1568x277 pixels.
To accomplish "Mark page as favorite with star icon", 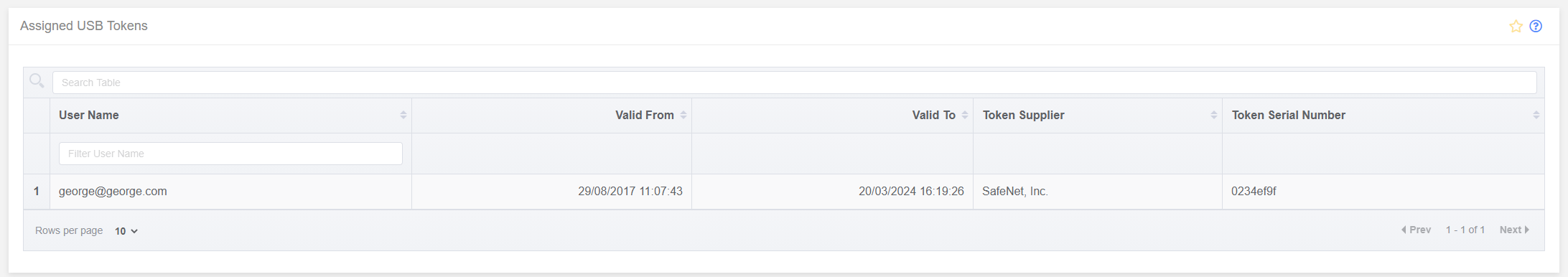I will pos(1516,27).
